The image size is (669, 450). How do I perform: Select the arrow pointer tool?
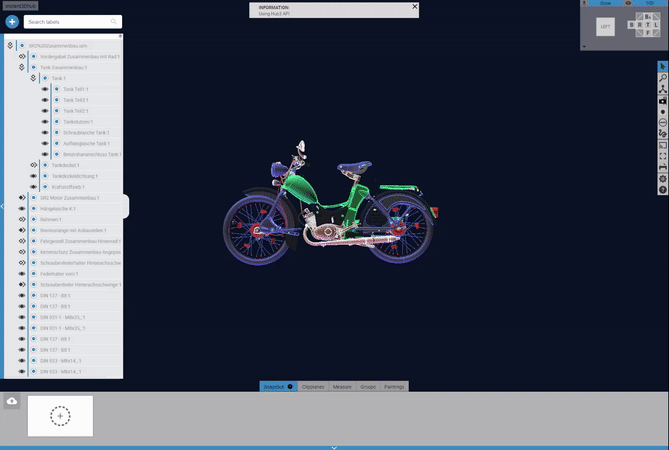pos(663,66)
